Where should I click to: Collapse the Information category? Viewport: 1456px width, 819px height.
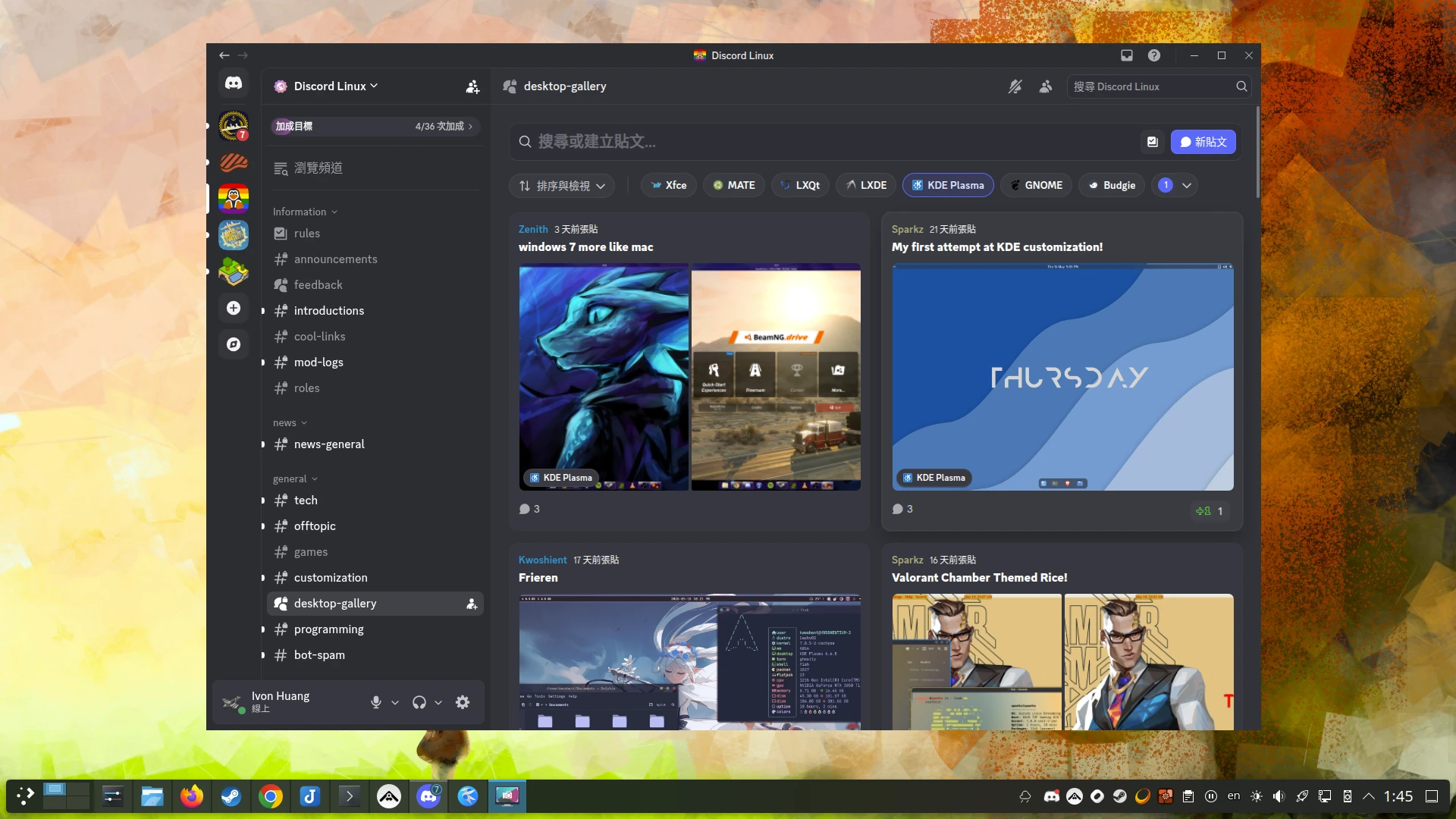305,212
